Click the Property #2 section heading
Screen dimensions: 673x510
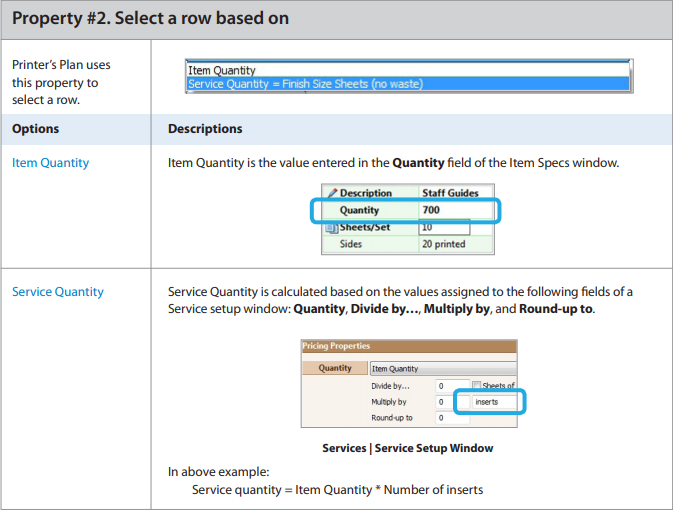(x=150, y=18)
